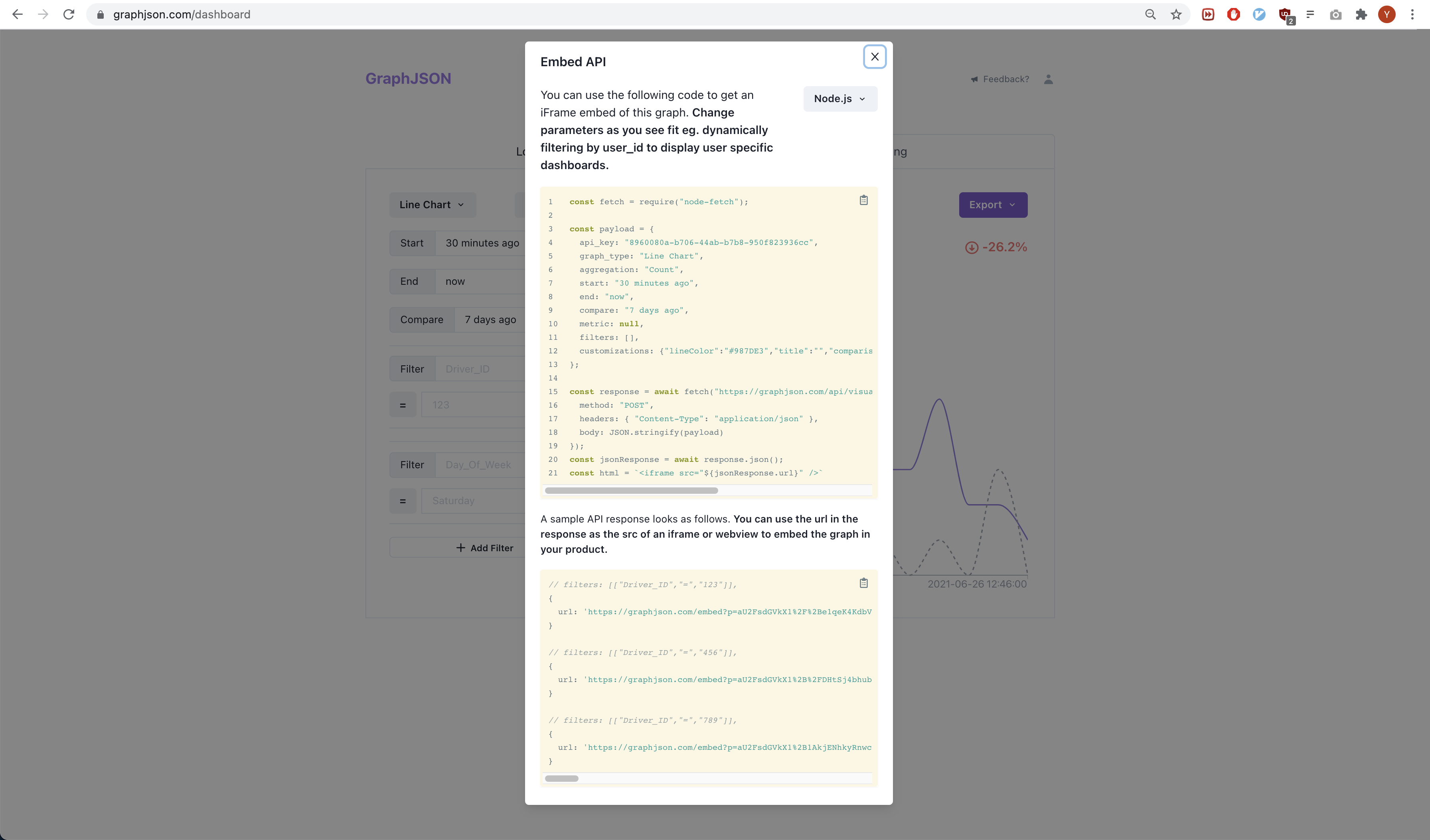1430x840 pixels.
Task: Click the -26.2% change indicator
Action: (x=996, y=247)
